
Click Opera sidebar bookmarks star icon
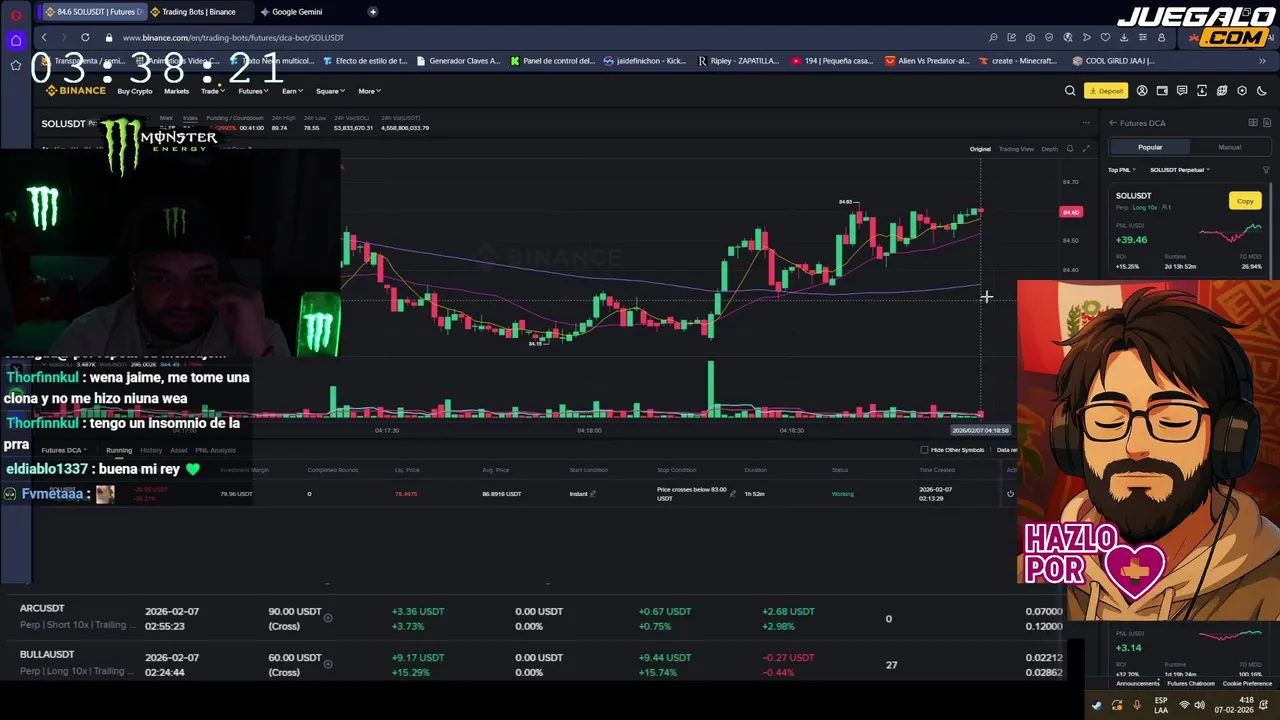tap(16, 65)
